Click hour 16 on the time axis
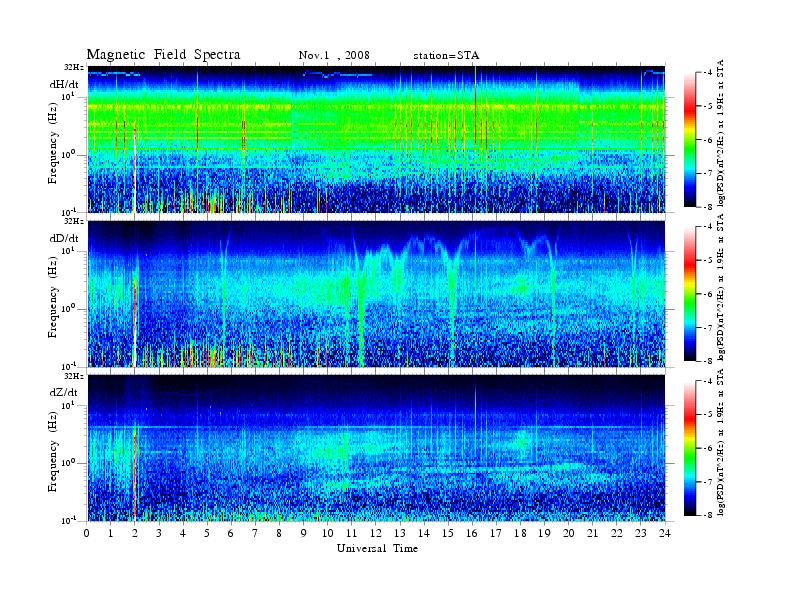792x612 pixels. pyautogui.click(x=472, y=533)
